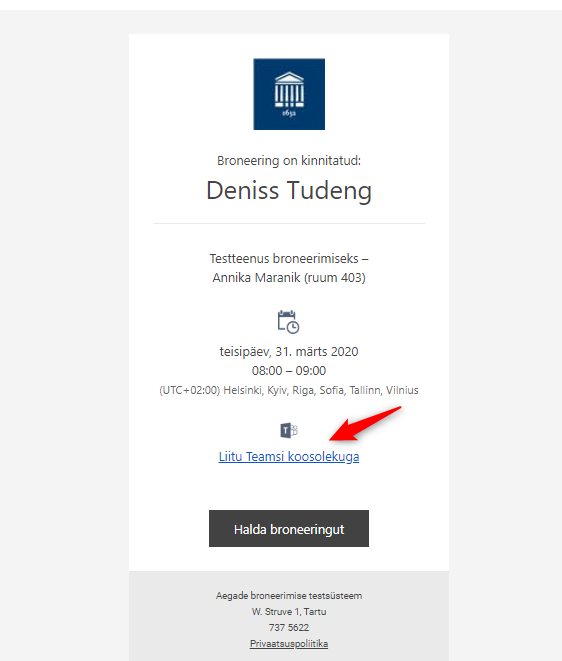This screenshot has height=661, width=562.
Task: Click the date teisipäev, 31. märts 2020
Action: pos(289,352)
